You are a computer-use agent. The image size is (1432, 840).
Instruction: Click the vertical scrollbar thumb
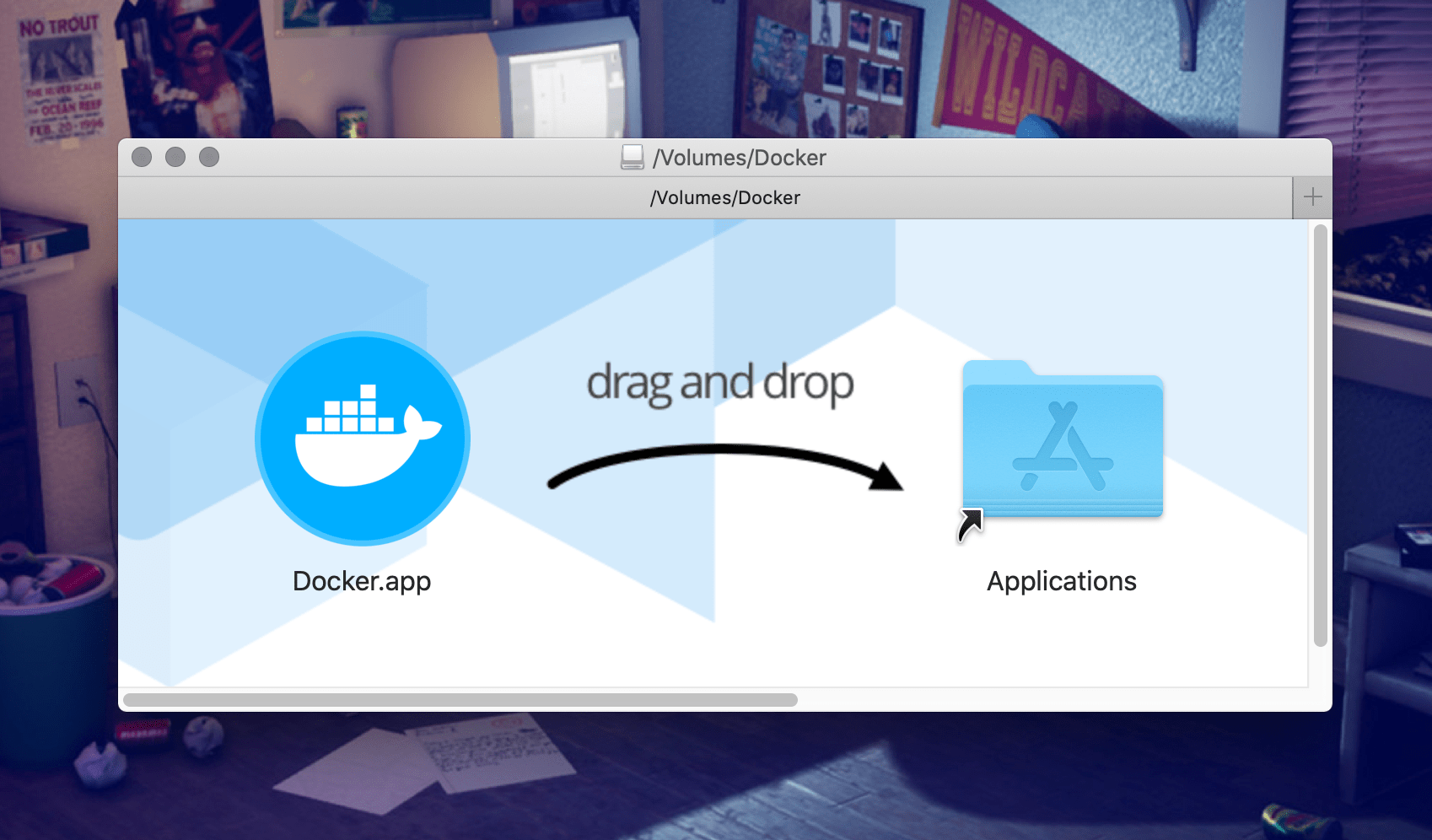point(1321,435)
